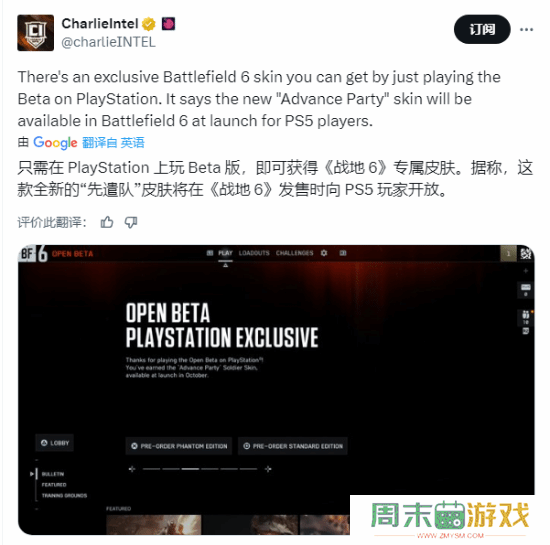Open the three-dot more options menu
The image size is (550, 545).
point(526,29)
